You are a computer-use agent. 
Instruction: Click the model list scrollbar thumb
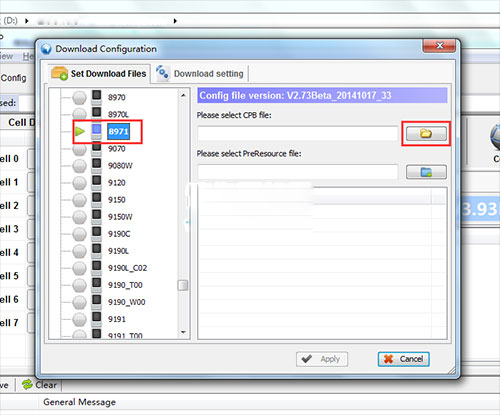(183, 285)
